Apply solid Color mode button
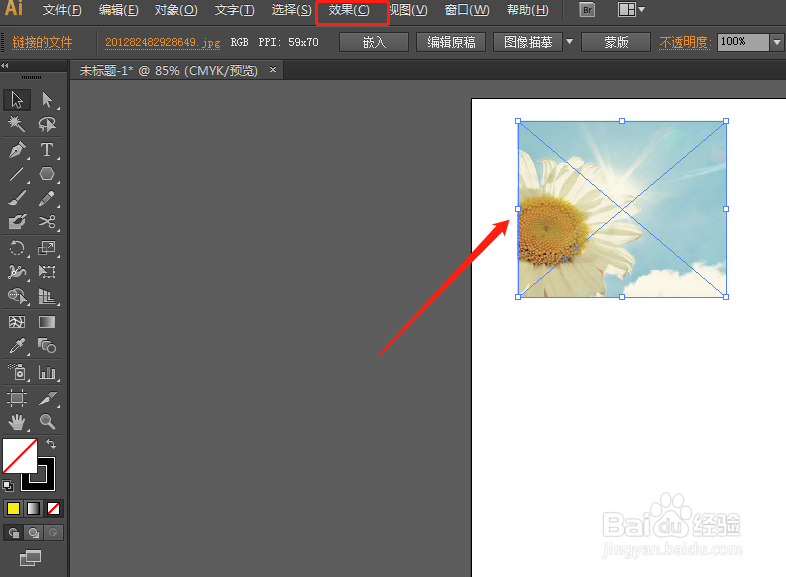 tap(14, 509)
